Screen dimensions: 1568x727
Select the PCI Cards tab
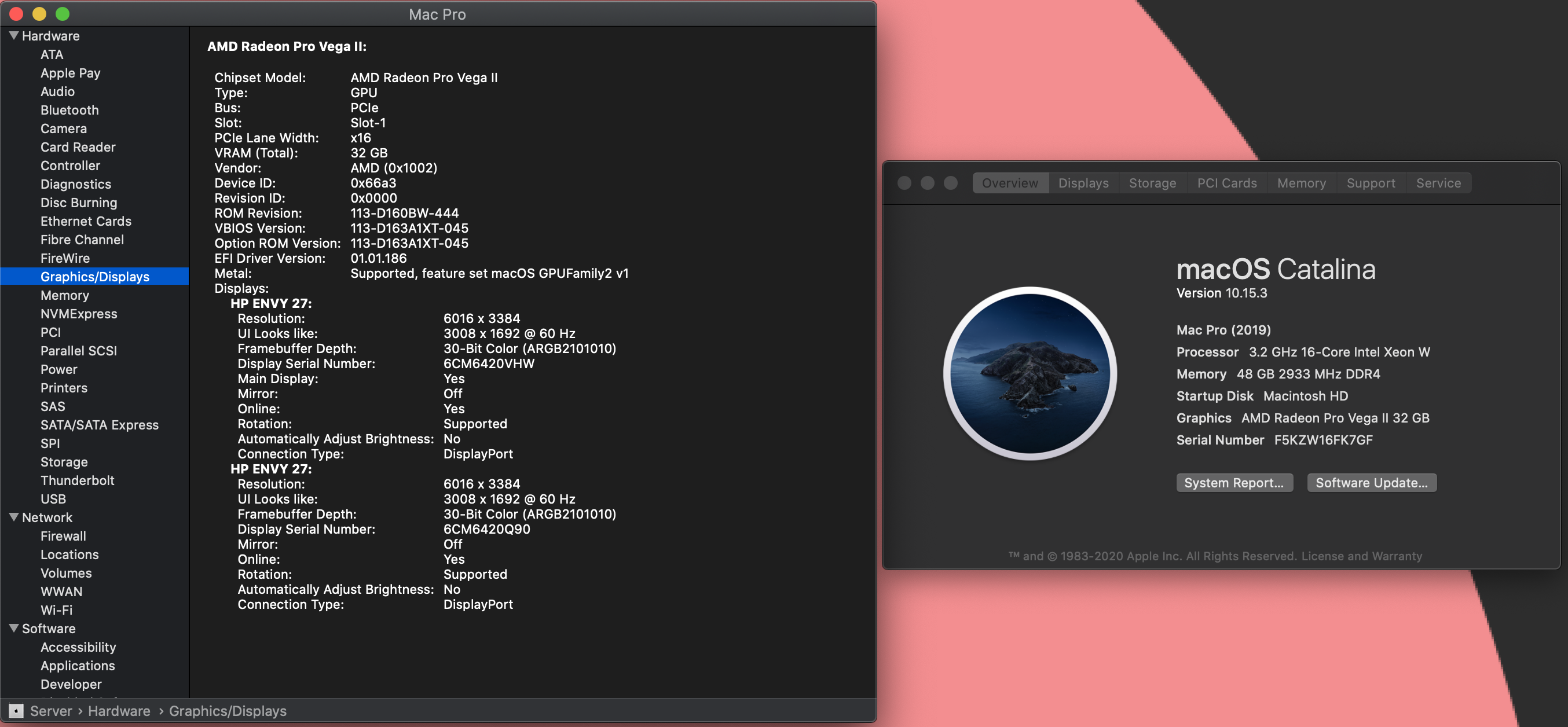[1226, 183]
